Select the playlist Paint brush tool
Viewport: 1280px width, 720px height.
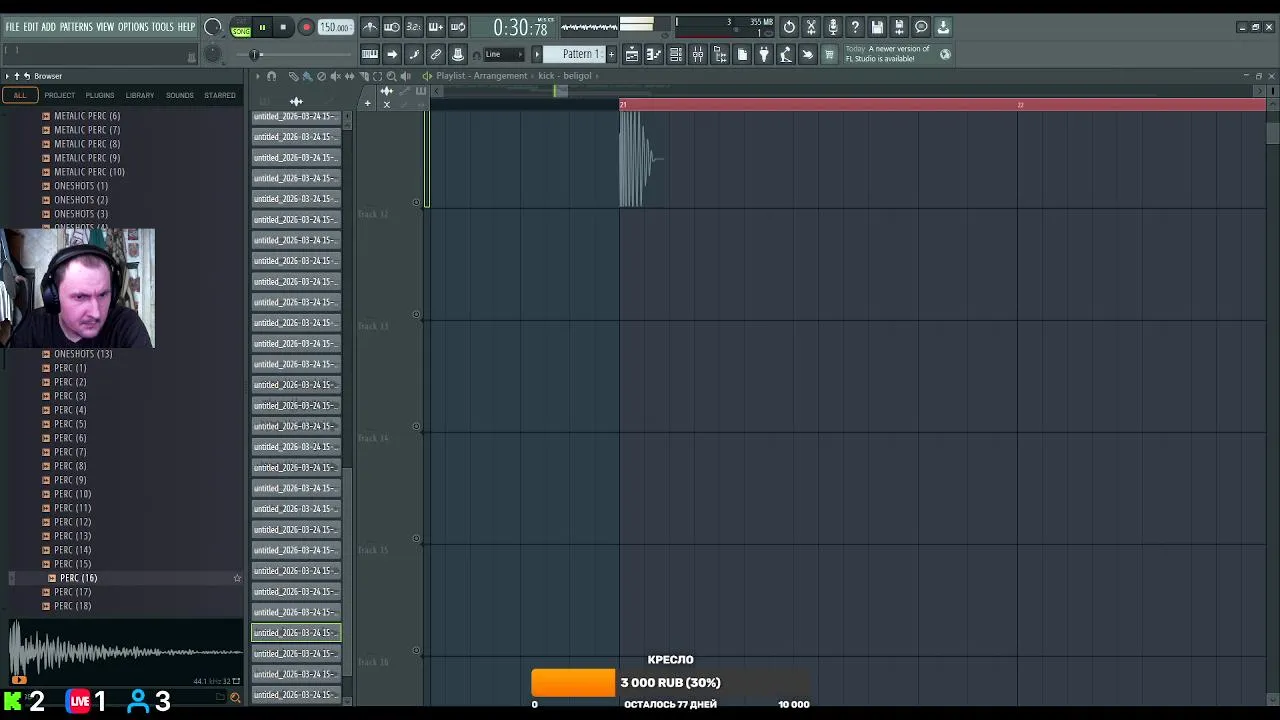click(307, 76)
